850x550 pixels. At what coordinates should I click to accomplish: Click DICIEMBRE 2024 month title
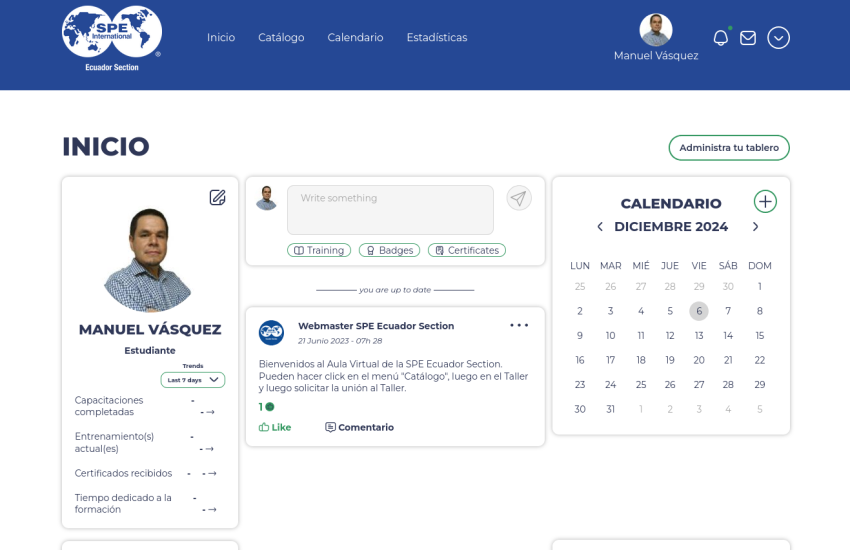point(671,227)
